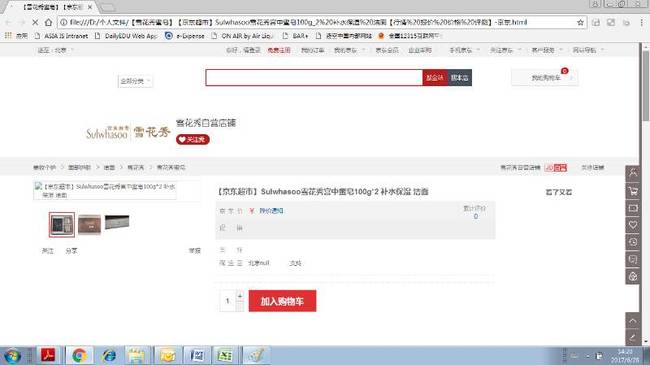
Task: Expand the site navigation dropdown in top bar
Action: (x=588, y=50)
